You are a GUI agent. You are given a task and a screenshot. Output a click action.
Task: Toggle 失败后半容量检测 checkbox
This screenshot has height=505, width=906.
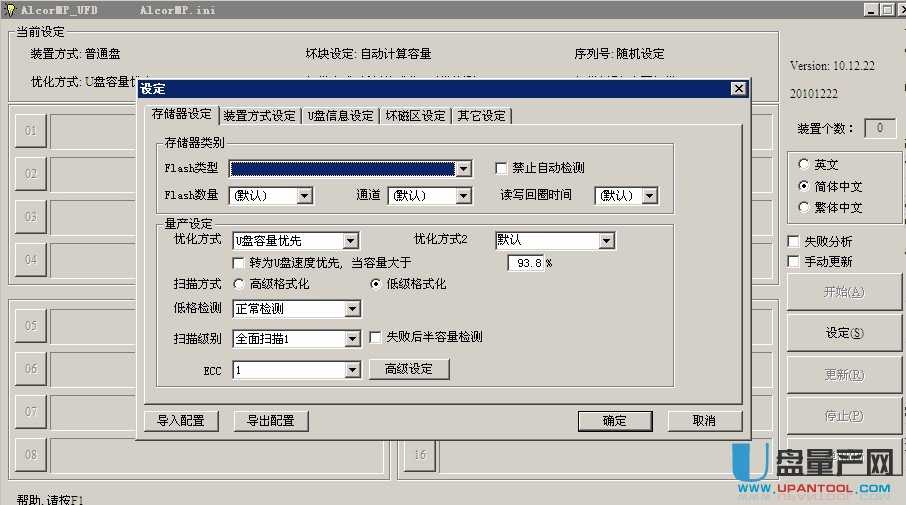(377, 338)
